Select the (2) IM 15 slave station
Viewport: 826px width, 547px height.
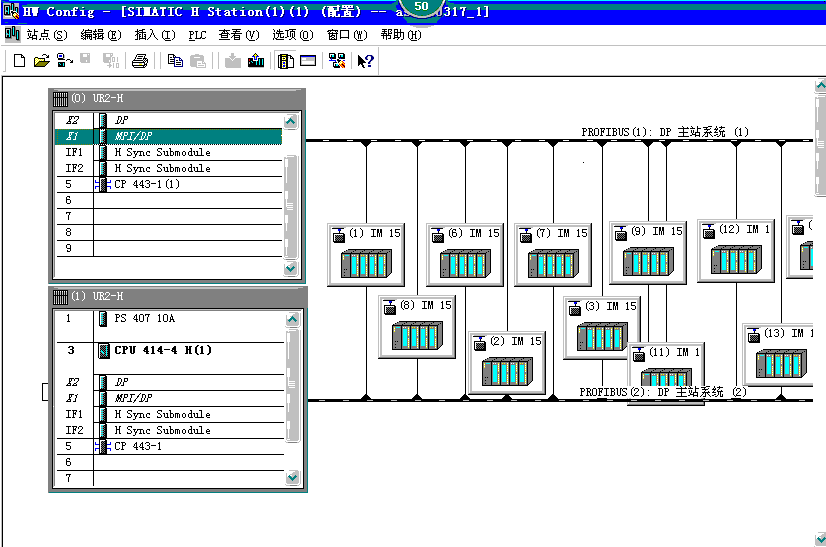pyautogui.click(x=507, y=363)
